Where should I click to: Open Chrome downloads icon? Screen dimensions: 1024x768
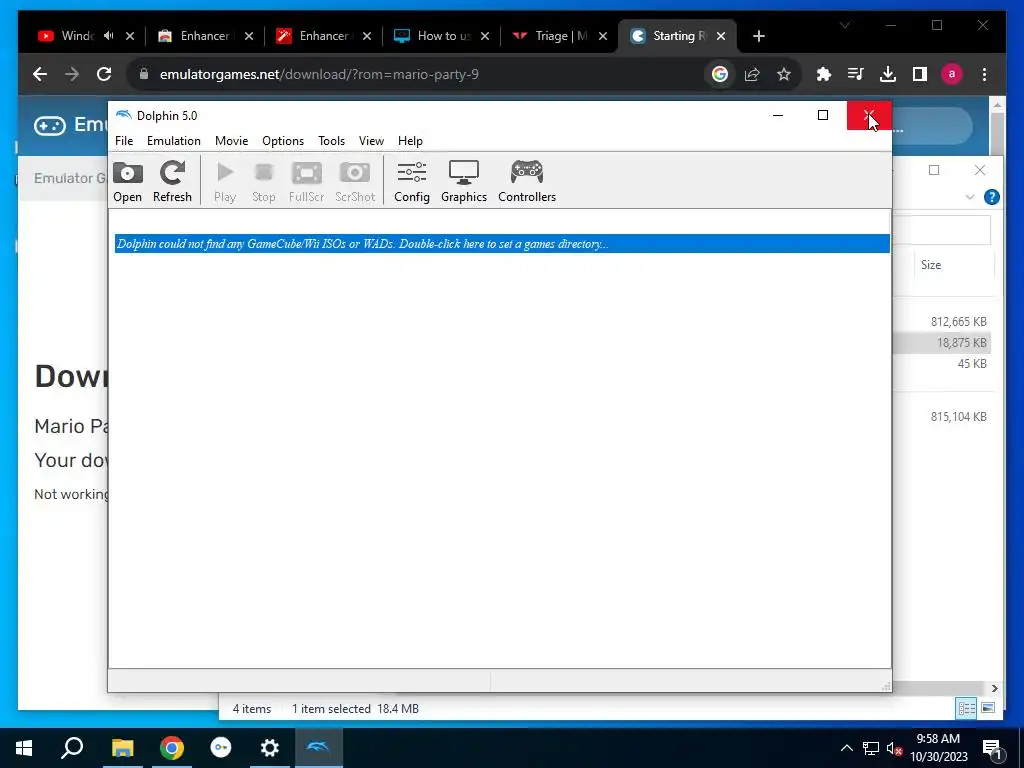(888, 74)
